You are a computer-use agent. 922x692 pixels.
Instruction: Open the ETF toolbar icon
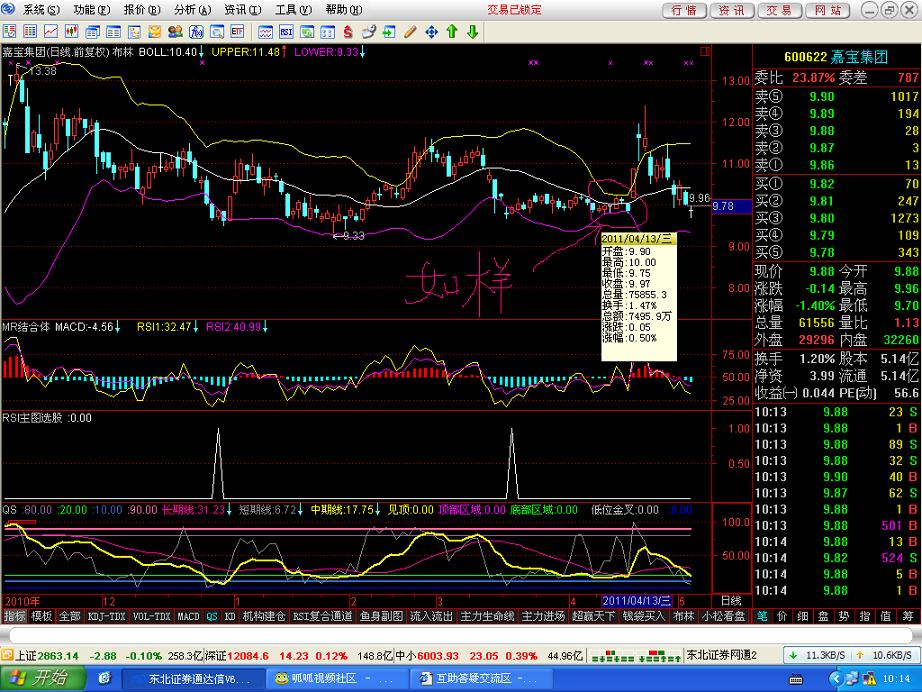pyautogui.click(x=238, y=32)
